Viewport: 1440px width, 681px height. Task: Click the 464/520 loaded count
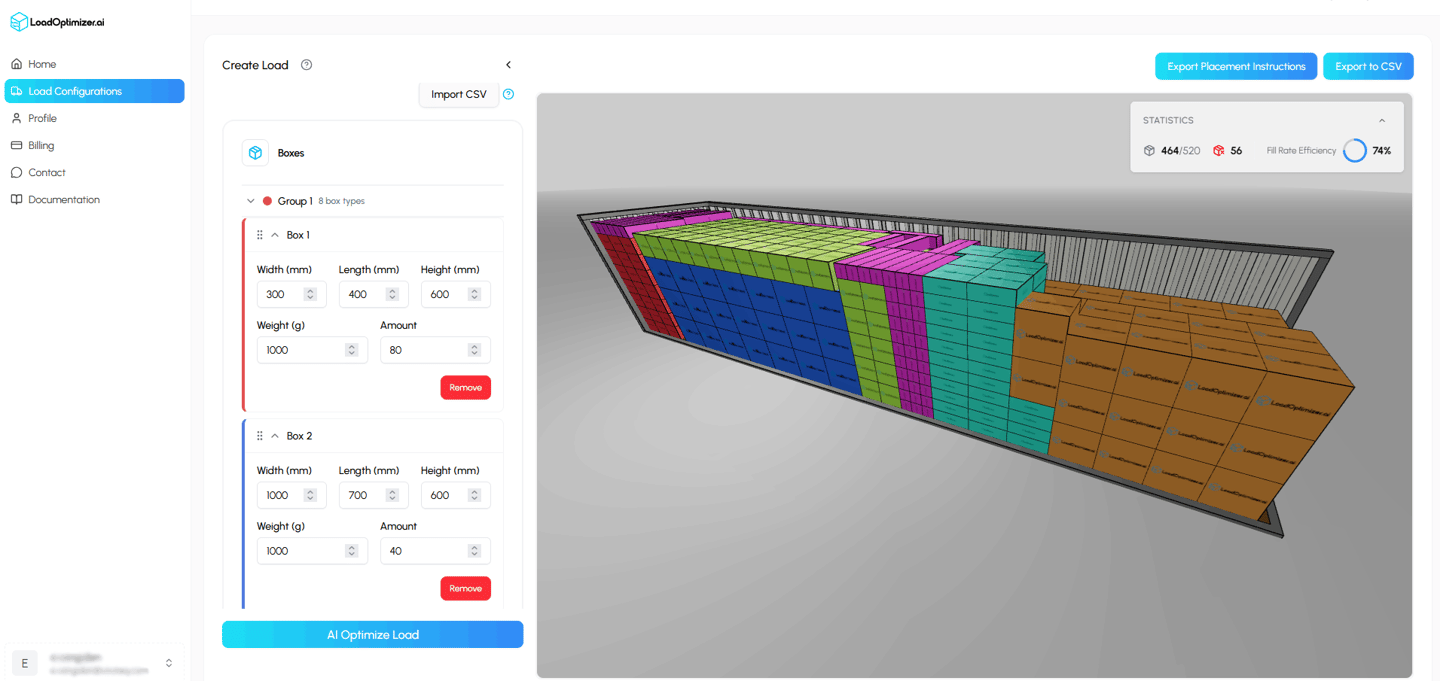click(1181, 151)
